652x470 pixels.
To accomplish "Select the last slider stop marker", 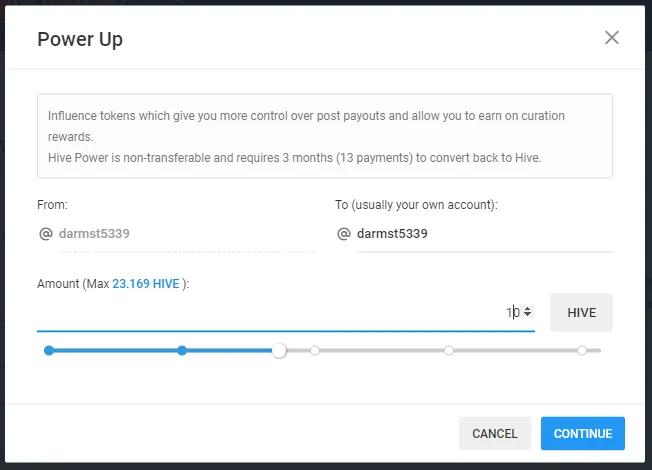I will [582, 351].
